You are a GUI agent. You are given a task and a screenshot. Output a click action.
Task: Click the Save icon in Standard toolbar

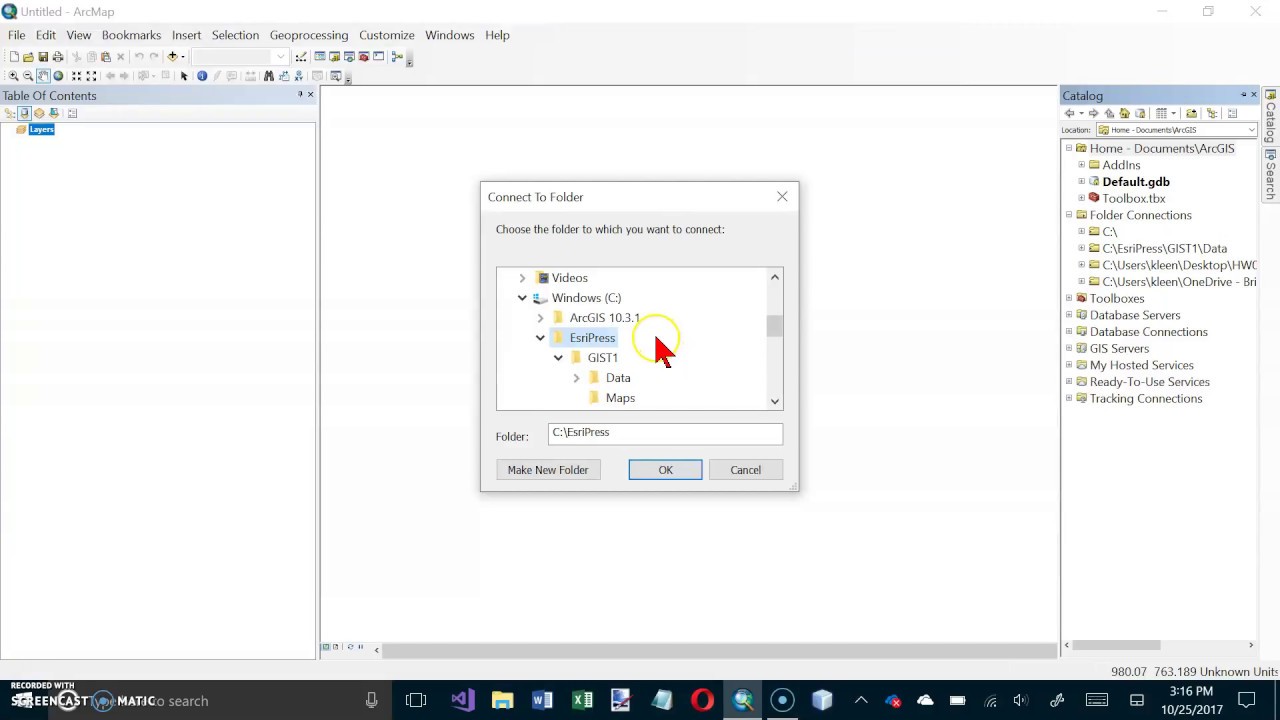pos(43,57)
